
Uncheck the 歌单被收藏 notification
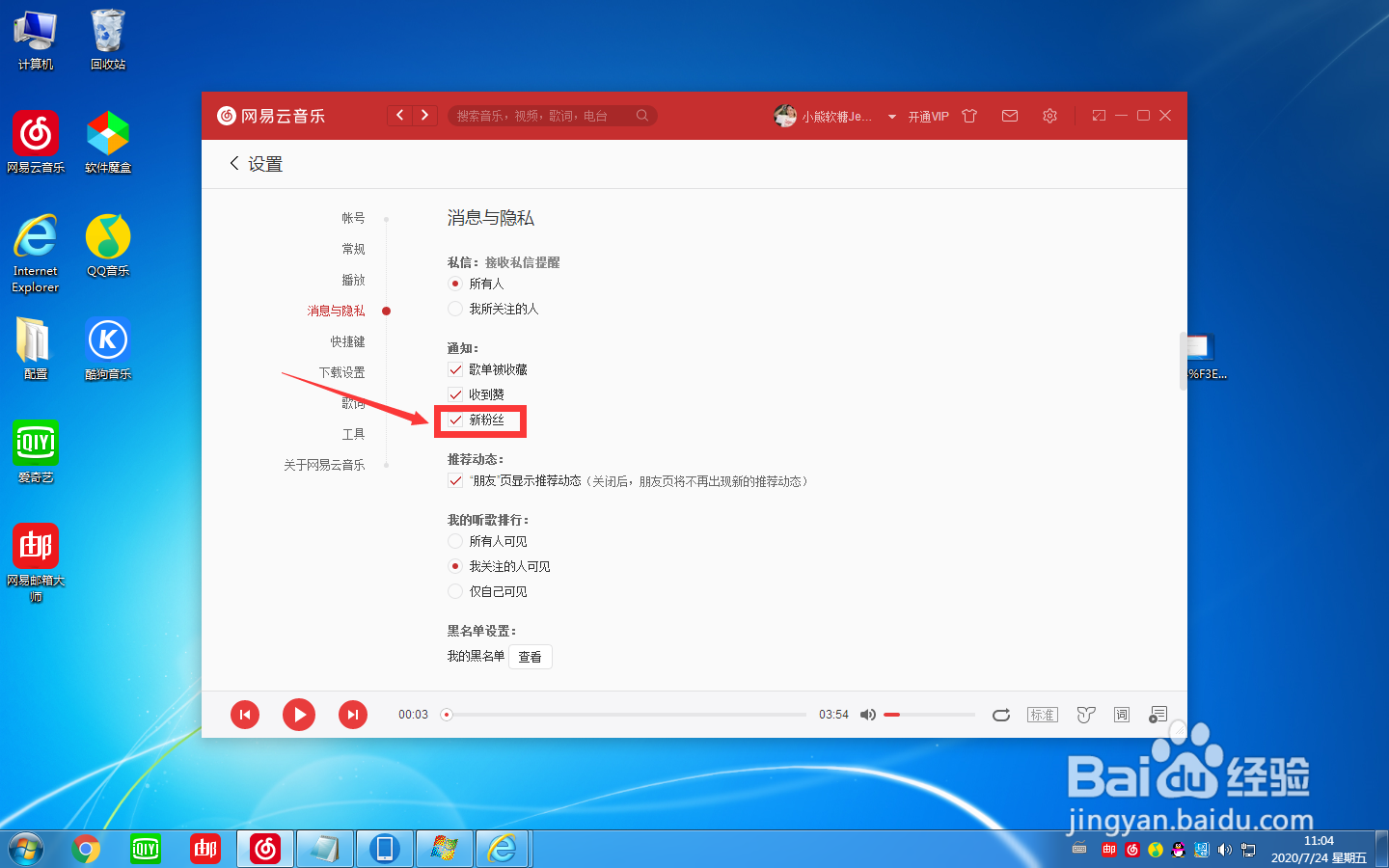[x=455, y=369]
